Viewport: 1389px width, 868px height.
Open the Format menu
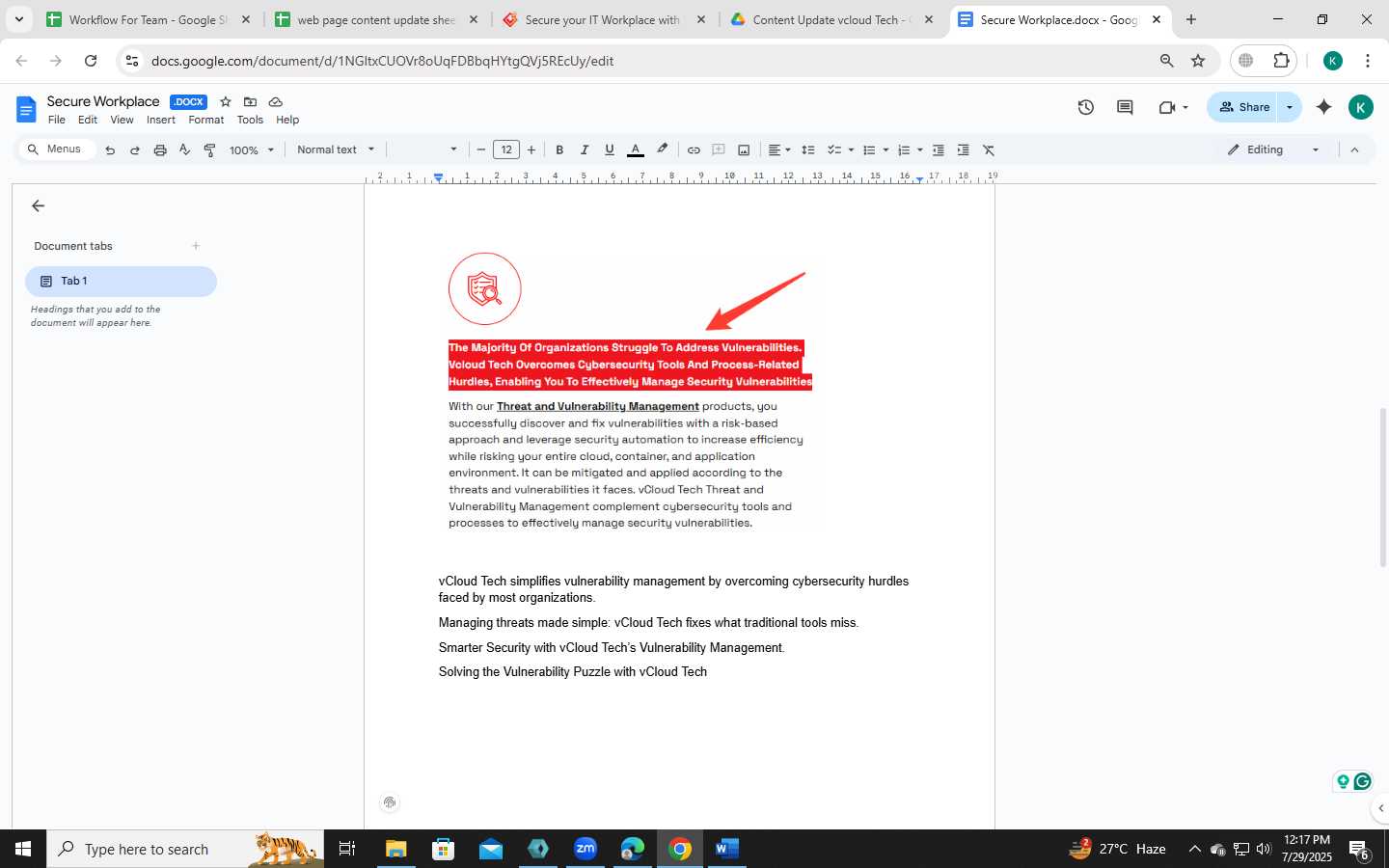206,120
